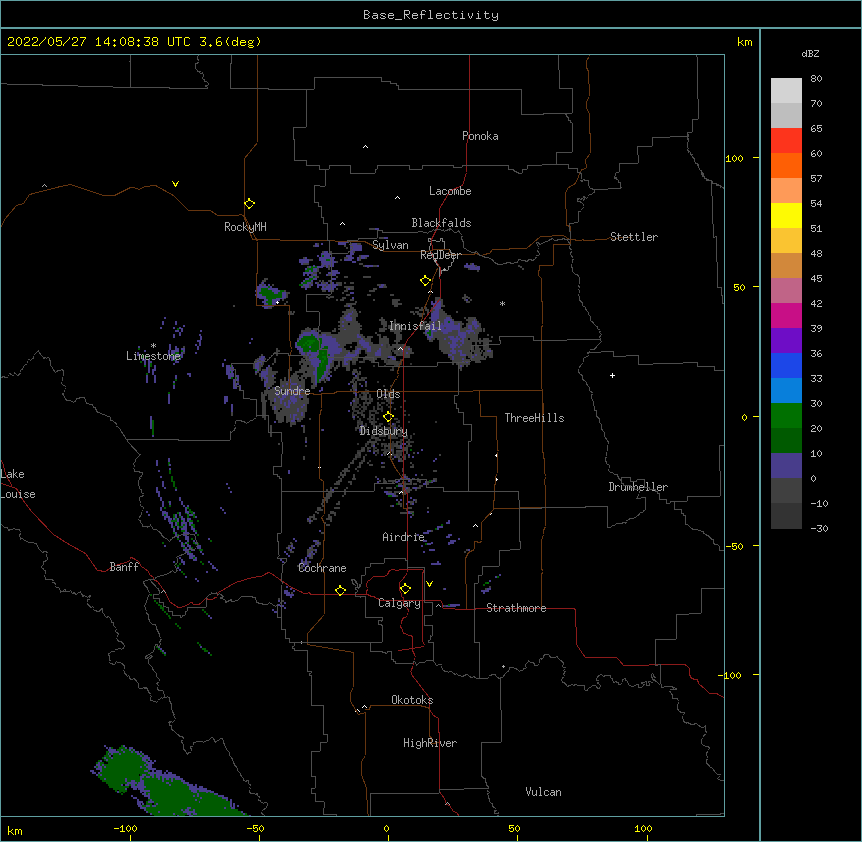Click the Sylvan label
Image resolution: width=862 pixels, height=842 pixels.
390,245
